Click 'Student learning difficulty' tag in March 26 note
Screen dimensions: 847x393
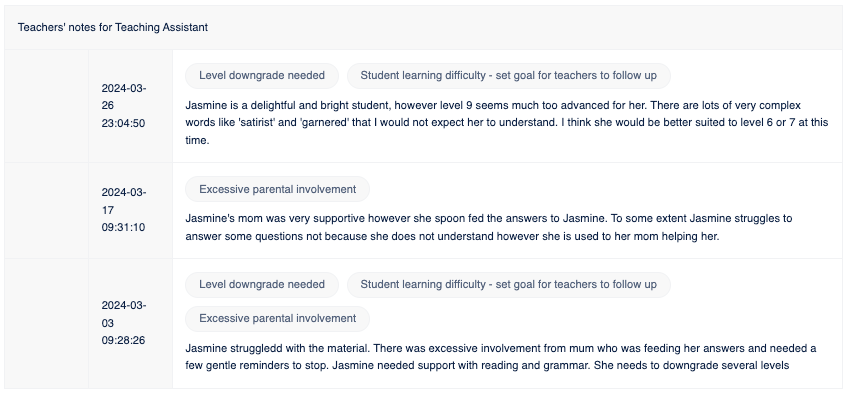(x=508, y=76)
